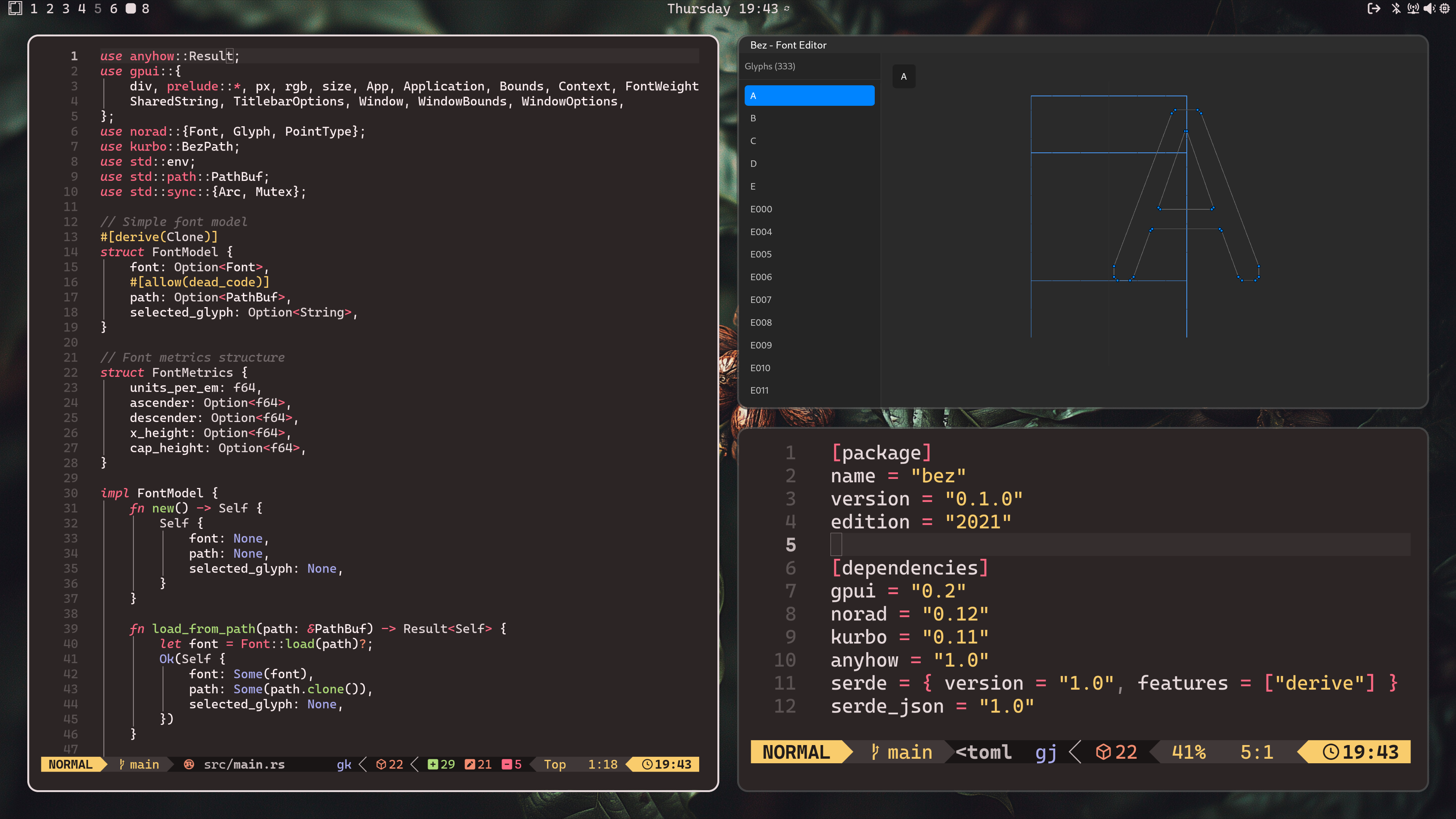
Task: Click the logout icon in top bar
Action: [1373, 8]
